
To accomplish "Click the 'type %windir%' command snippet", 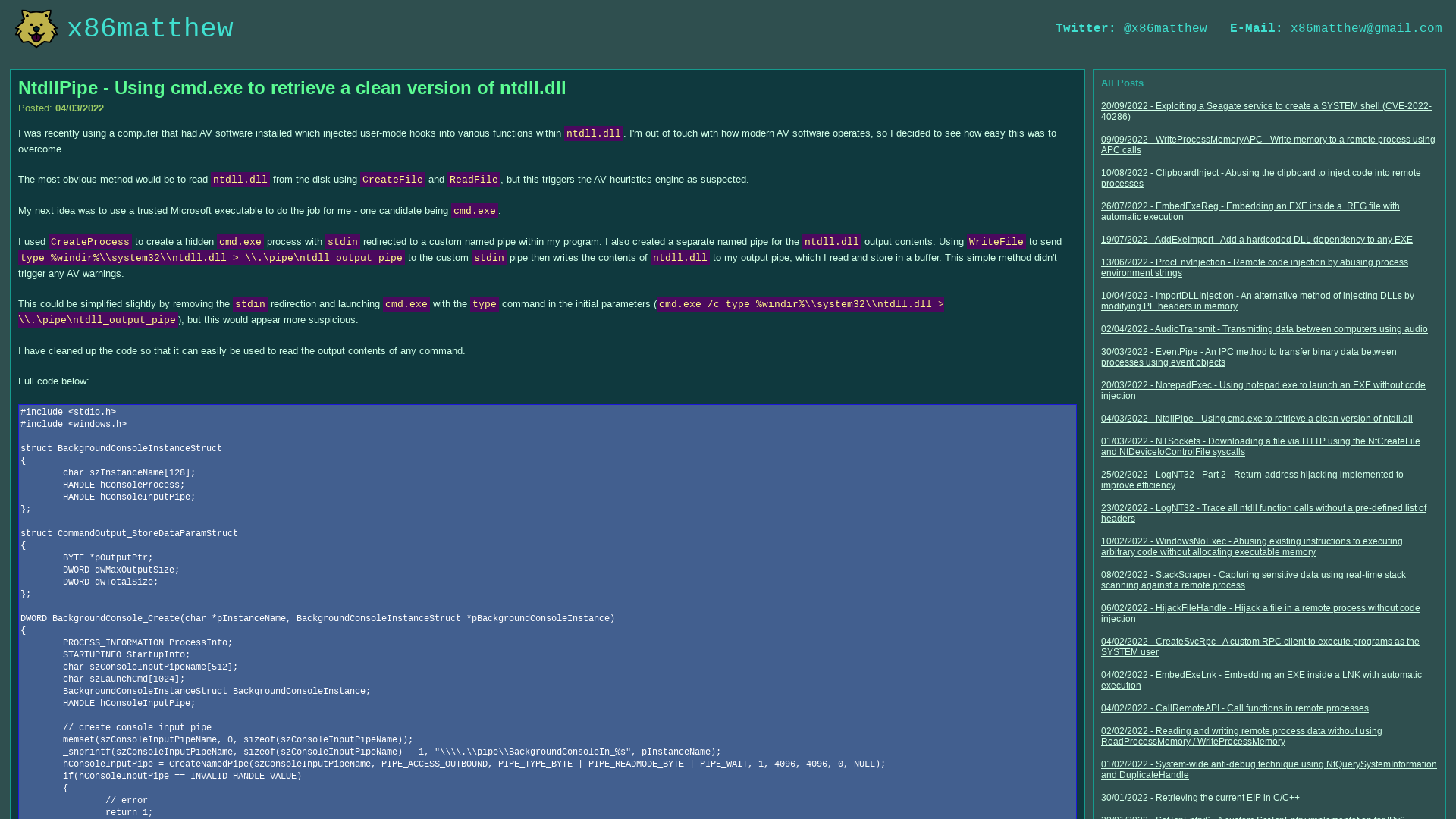I will 212,258.
